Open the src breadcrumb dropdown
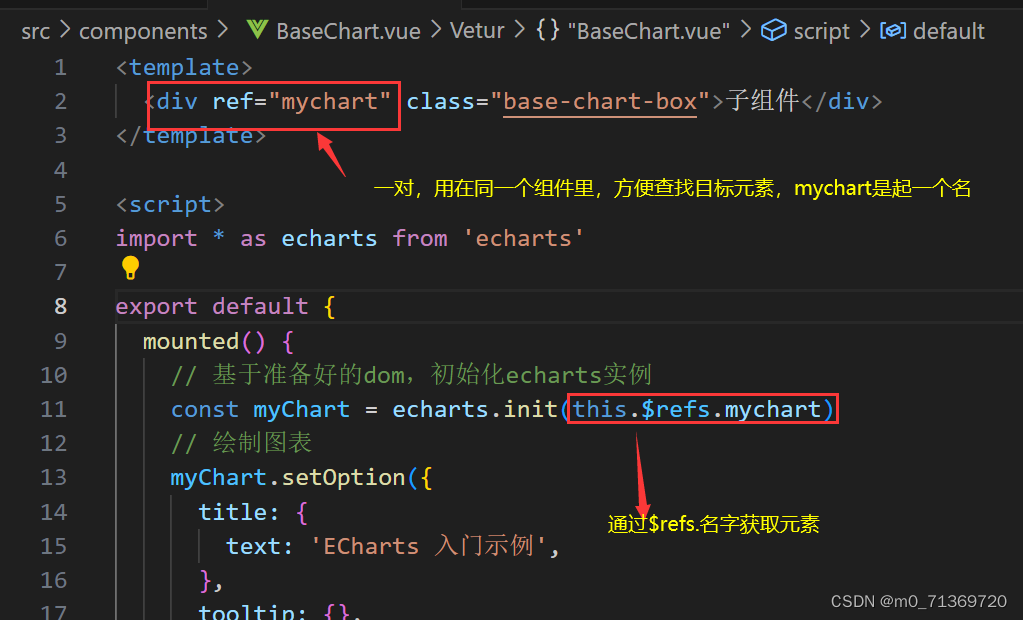 tap(36, 30)
